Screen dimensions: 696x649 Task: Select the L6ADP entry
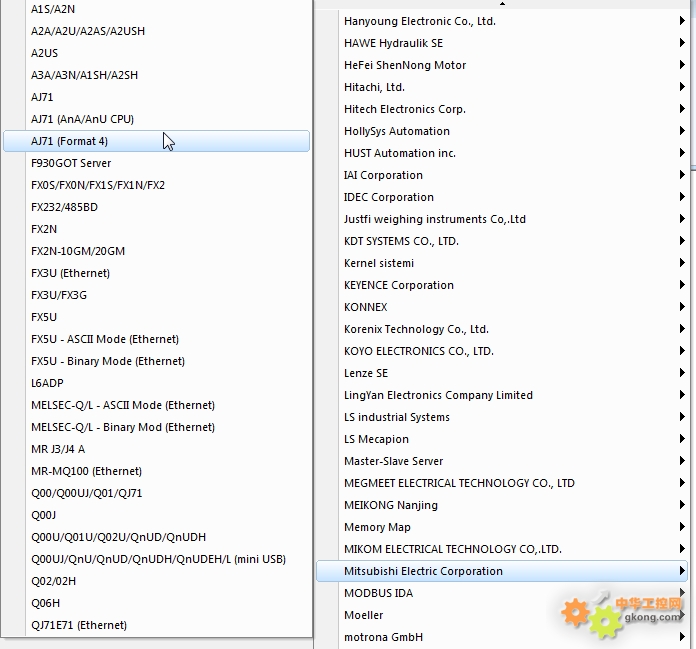pos(156,383)
